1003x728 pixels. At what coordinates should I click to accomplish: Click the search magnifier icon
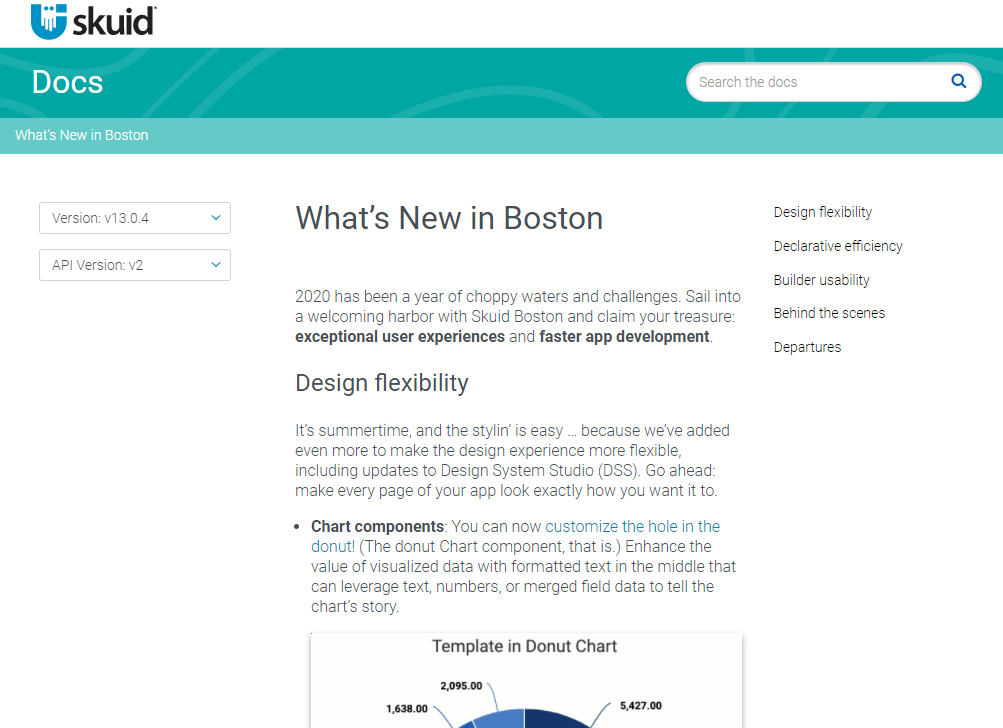pos(958,81)
